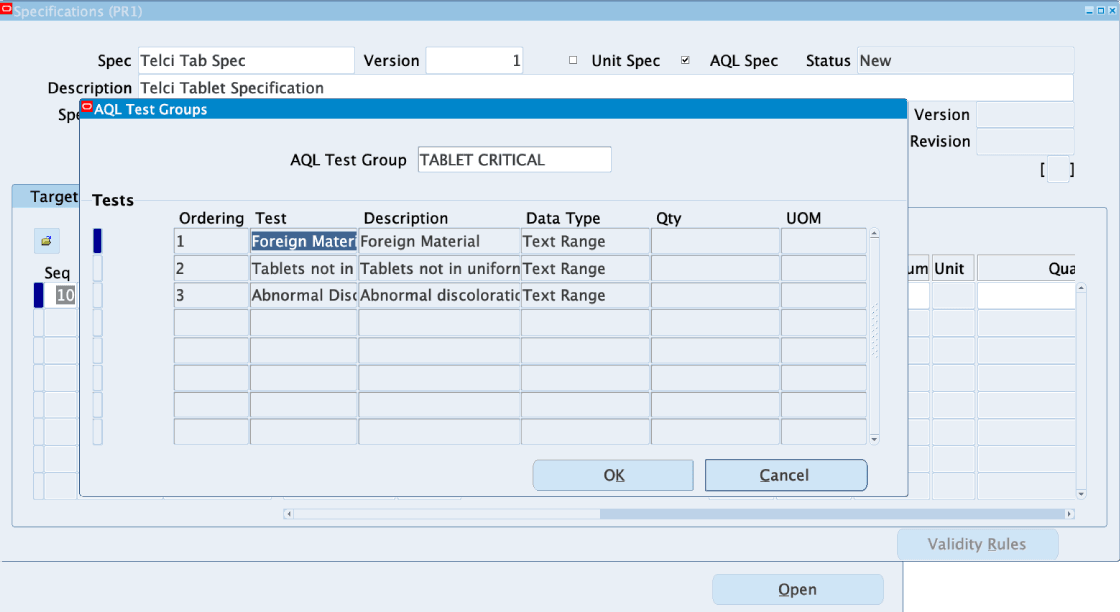This screenshot has width=1120, height=612.
Task: Select the Foreign Material test cell
Action: [x=304, y=241]
